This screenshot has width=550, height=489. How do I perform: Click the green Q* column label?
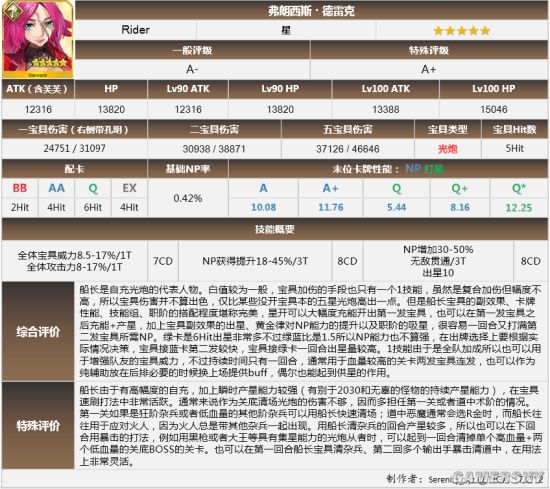point(518,188)
